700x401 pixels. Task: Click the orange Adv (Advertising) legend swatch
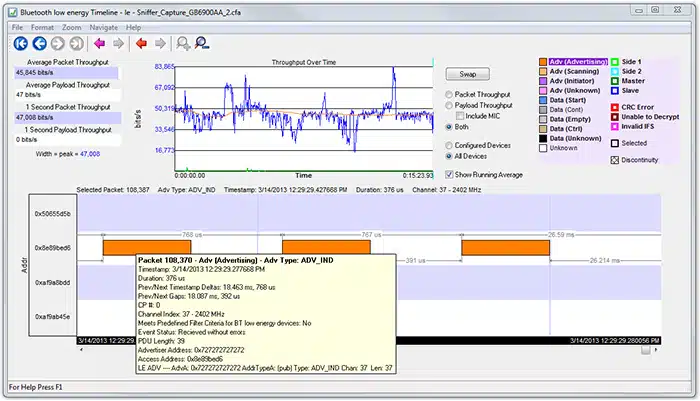[544, 62]
